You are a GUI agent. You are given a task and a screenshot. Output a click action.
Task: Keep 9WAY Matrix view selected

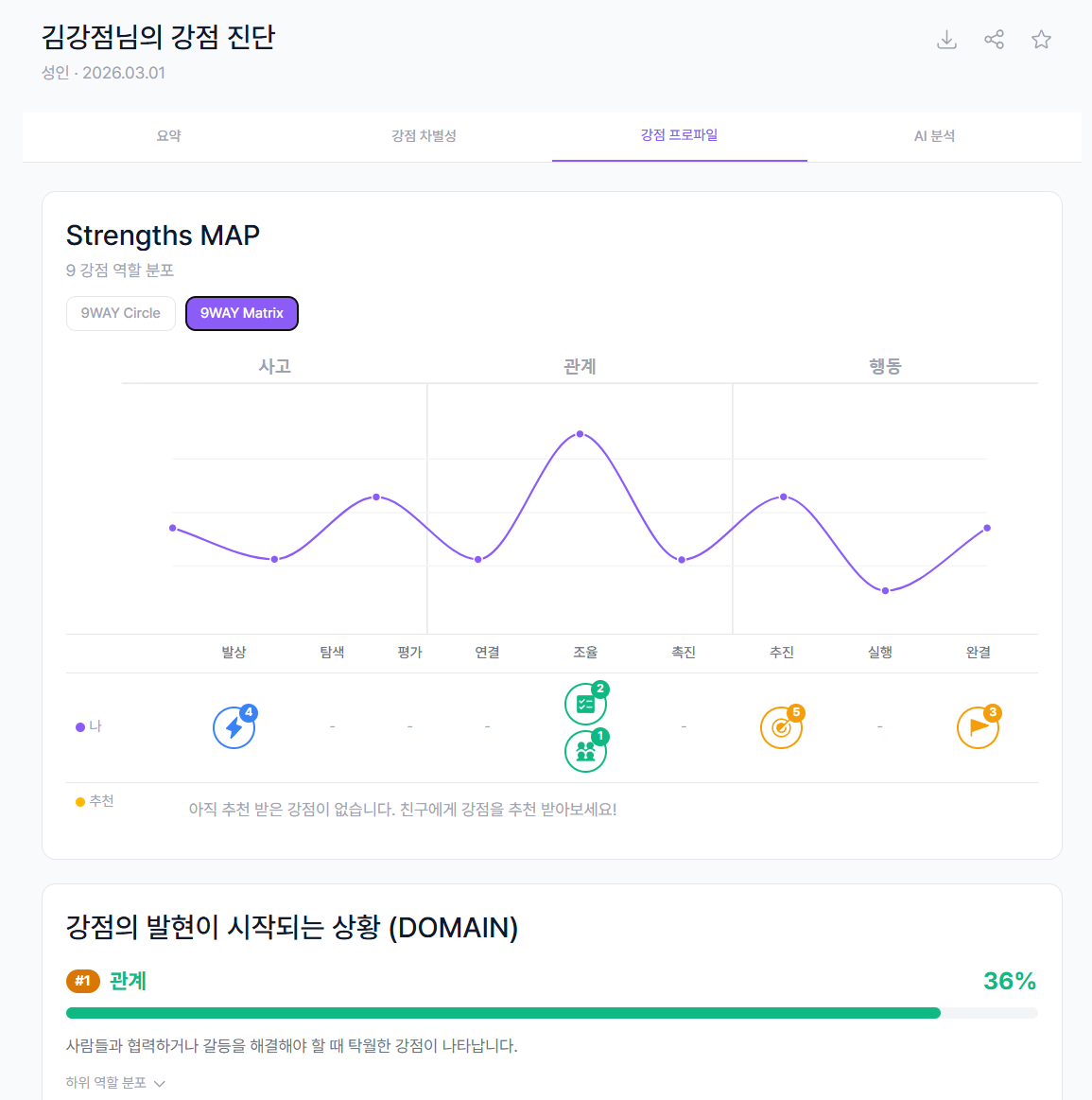(241, 313)
